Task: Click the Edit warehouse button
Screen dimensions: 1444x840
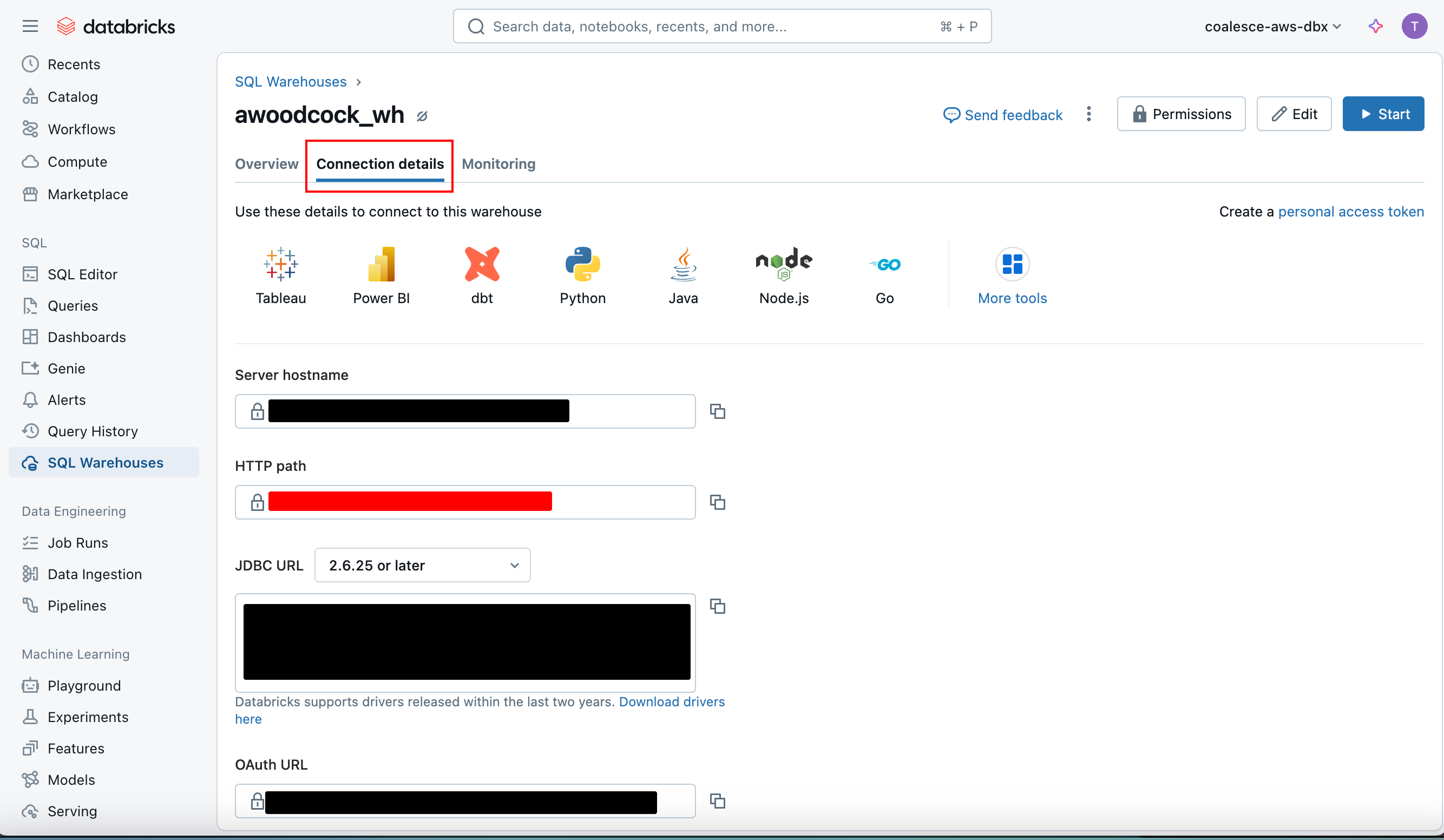Action: [1294, 114]
